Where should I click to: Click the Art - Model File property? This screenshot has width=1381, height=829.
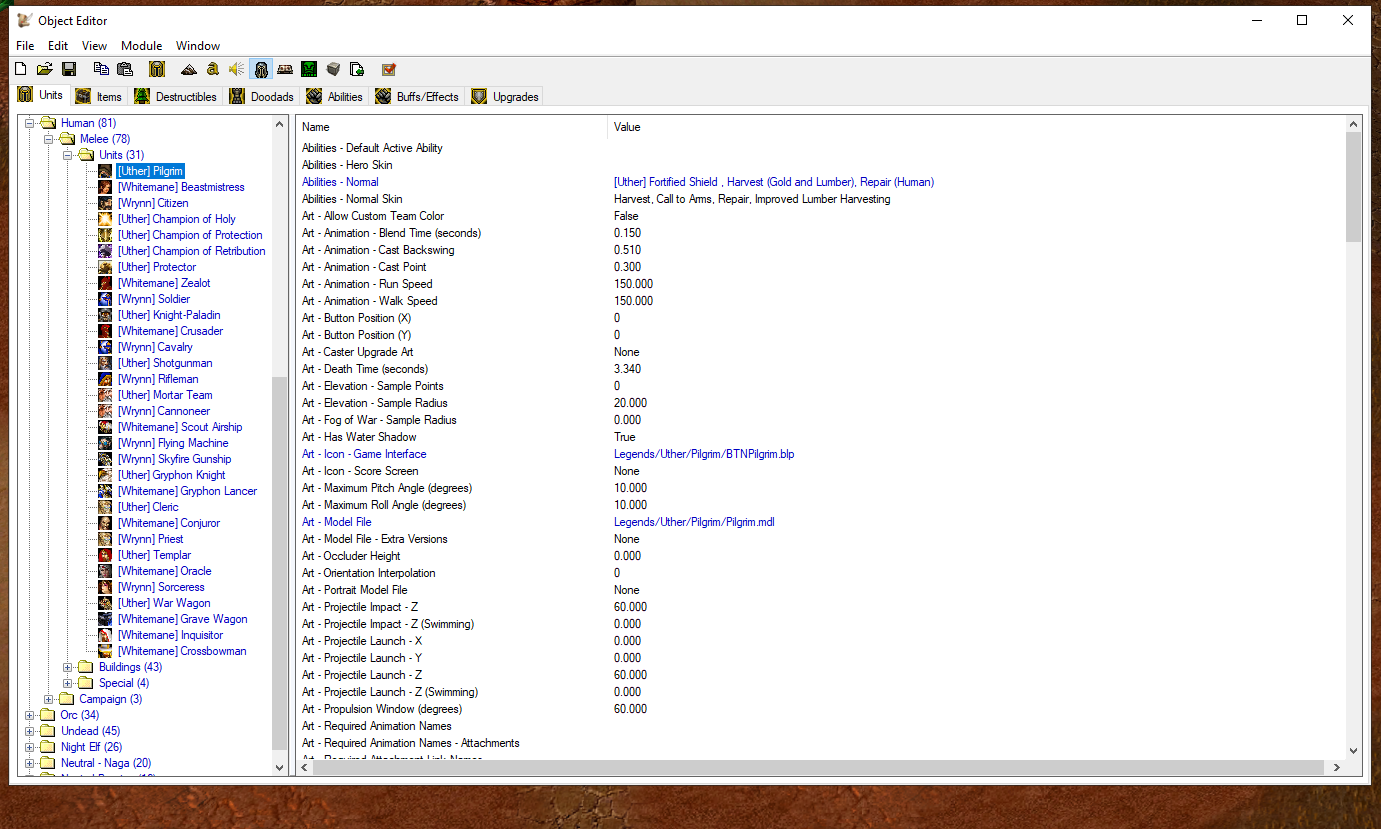336,522
